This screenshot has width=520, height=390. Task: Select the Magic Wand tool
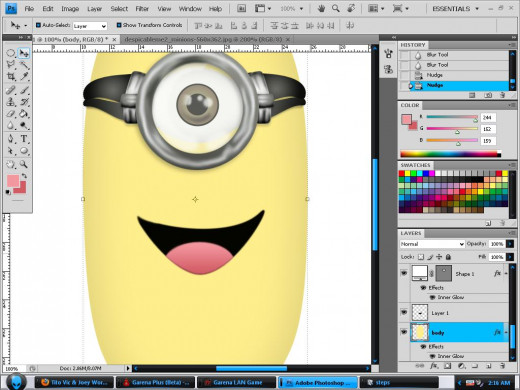pos(24,64)
